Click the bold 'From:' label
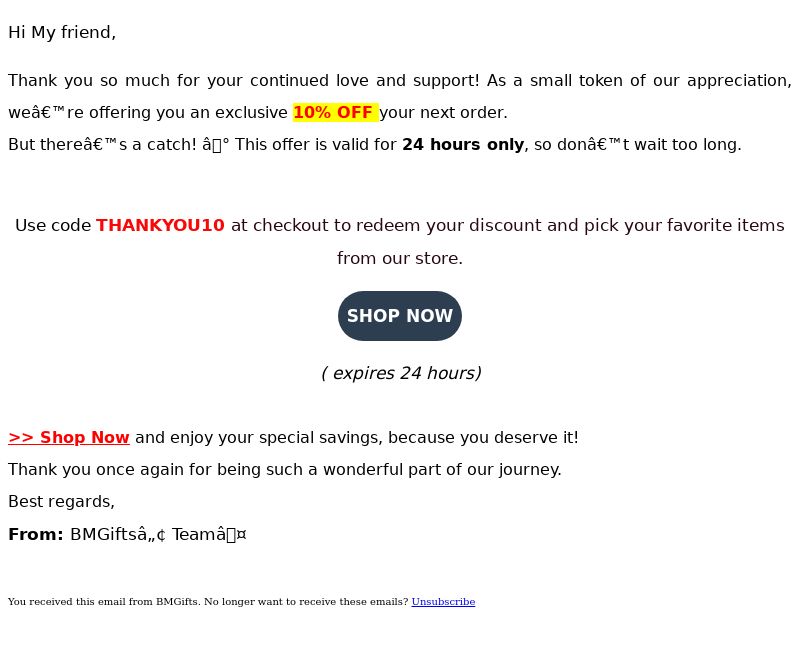Screen dimensions: 800x645 [36, 534]
